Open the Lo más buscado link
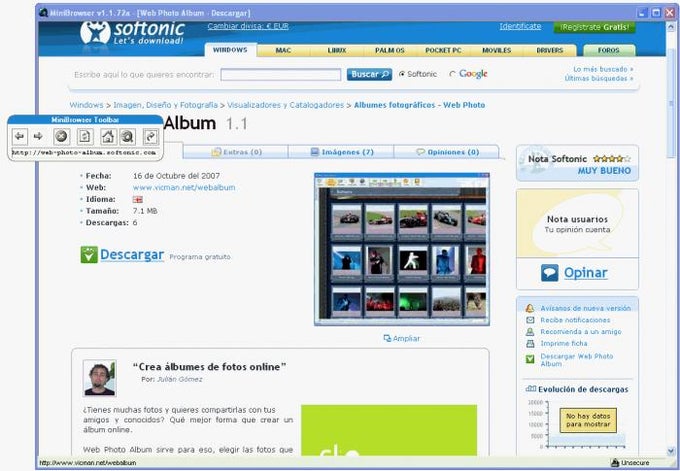Viewport: 680px width, 471px height. 603,69
